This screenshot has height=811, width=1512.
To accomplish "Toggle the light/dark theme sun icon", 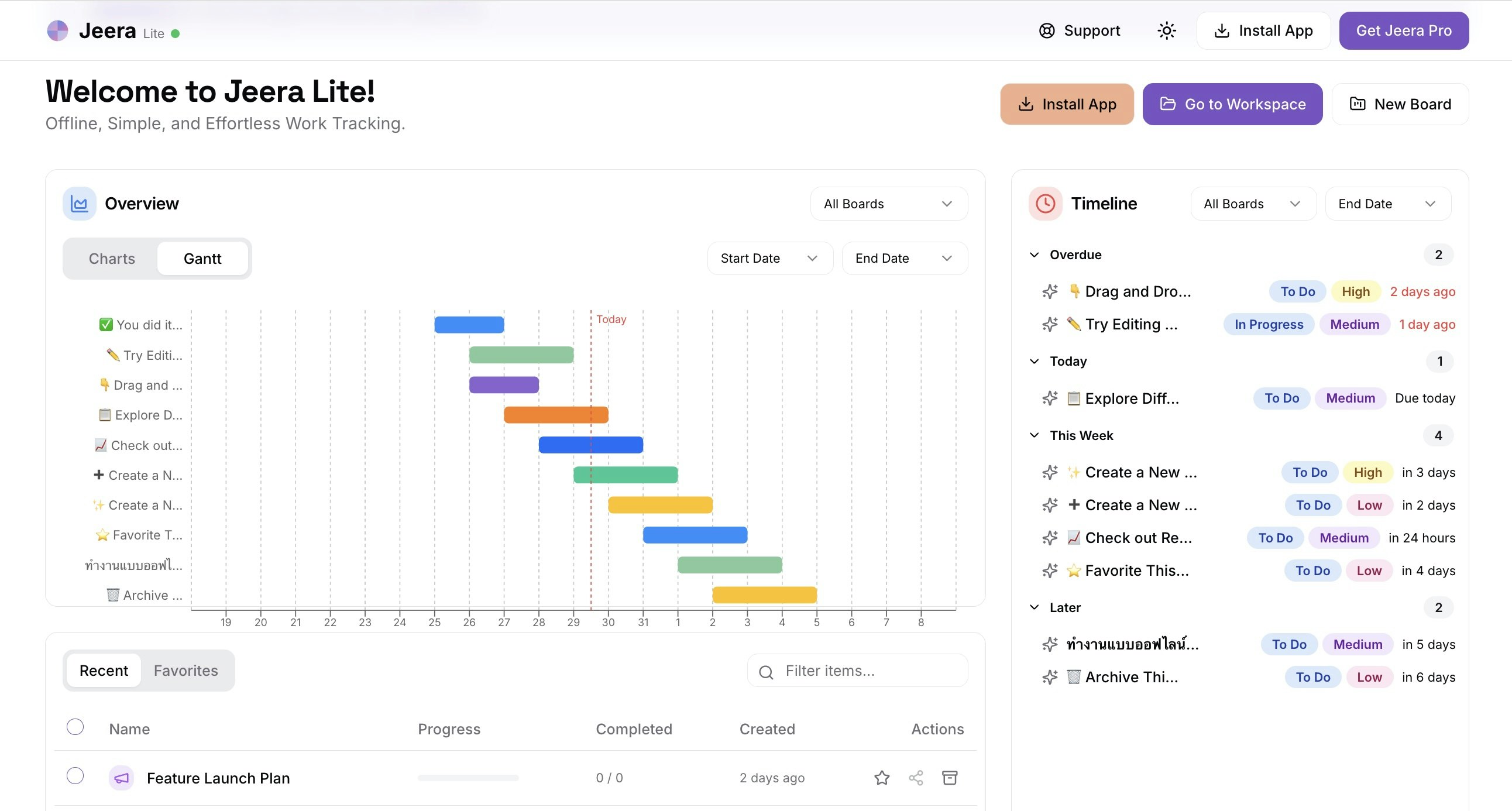I will pos(1166,30).
